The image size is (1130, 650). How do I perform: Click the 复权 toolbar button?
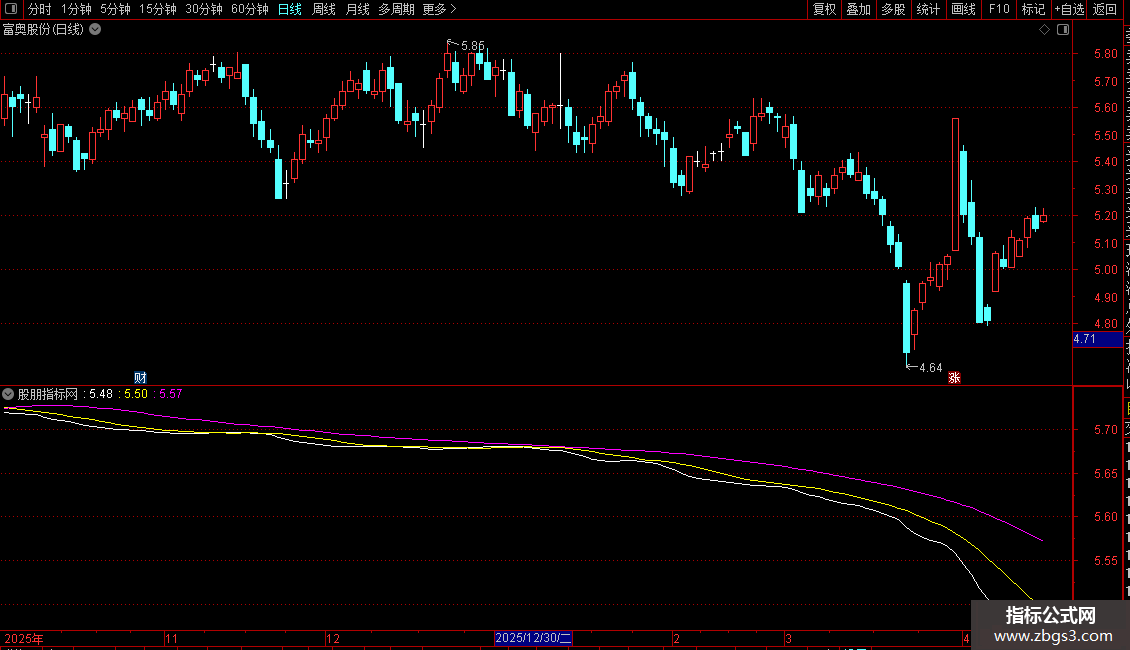point(824,9)
